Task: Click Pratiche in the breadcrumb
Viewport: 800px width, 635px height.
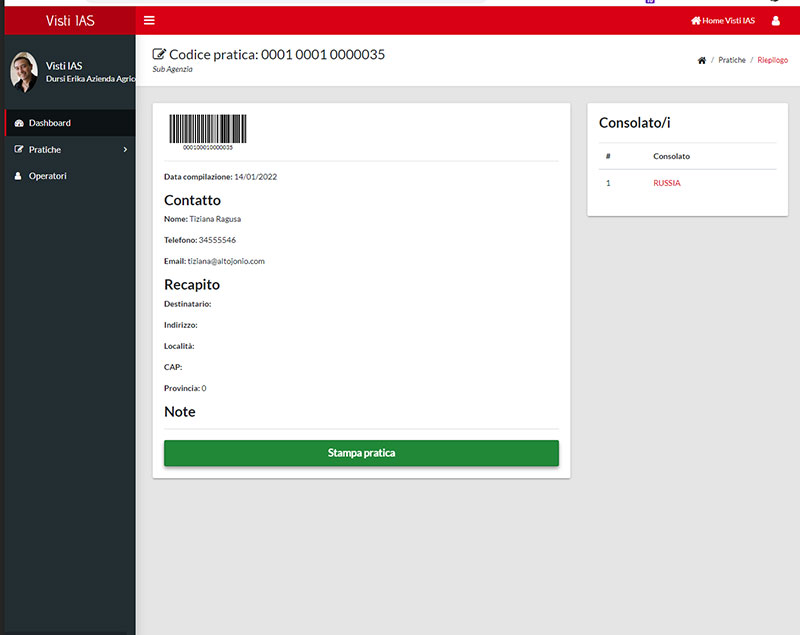Action: 732,60
